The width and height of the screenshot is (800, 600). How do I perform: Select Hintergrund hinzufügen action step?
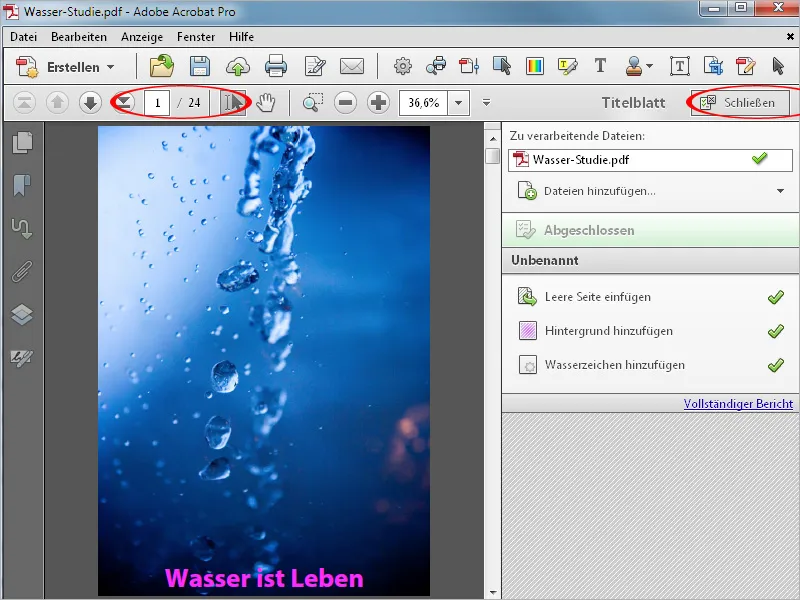(x=651, y=331)
